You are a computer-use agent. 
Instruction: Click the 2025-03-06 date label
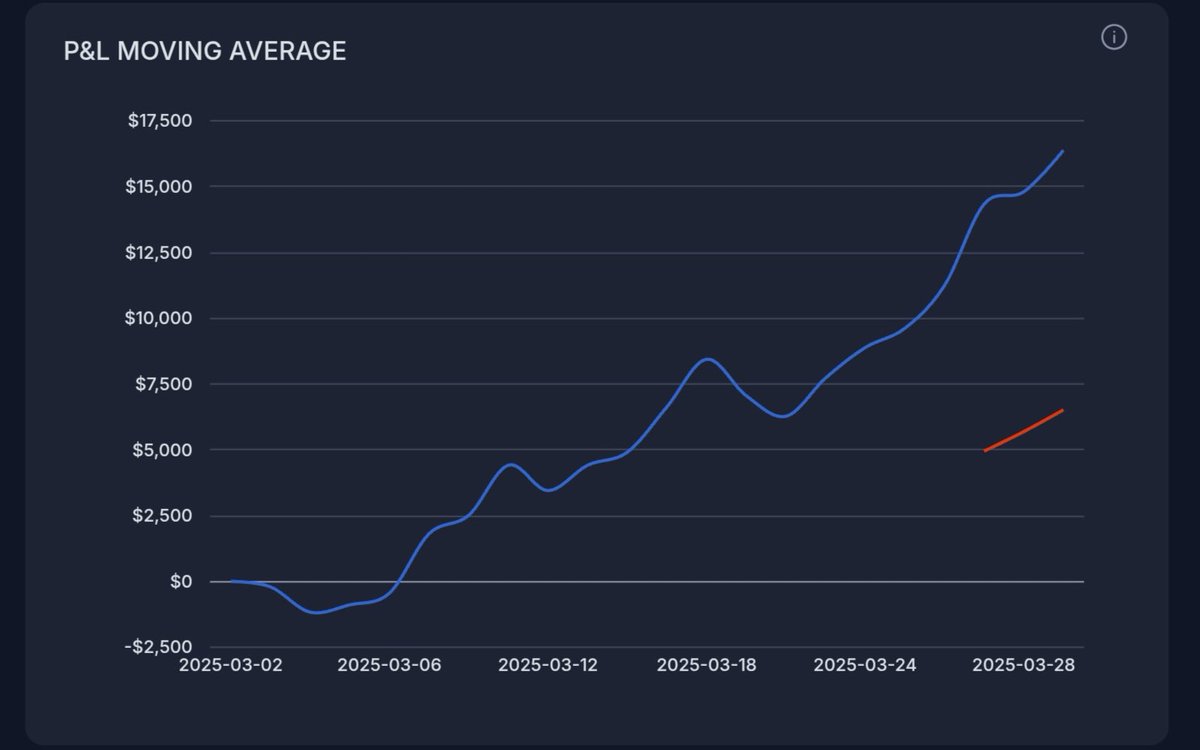tap(389, 665)
